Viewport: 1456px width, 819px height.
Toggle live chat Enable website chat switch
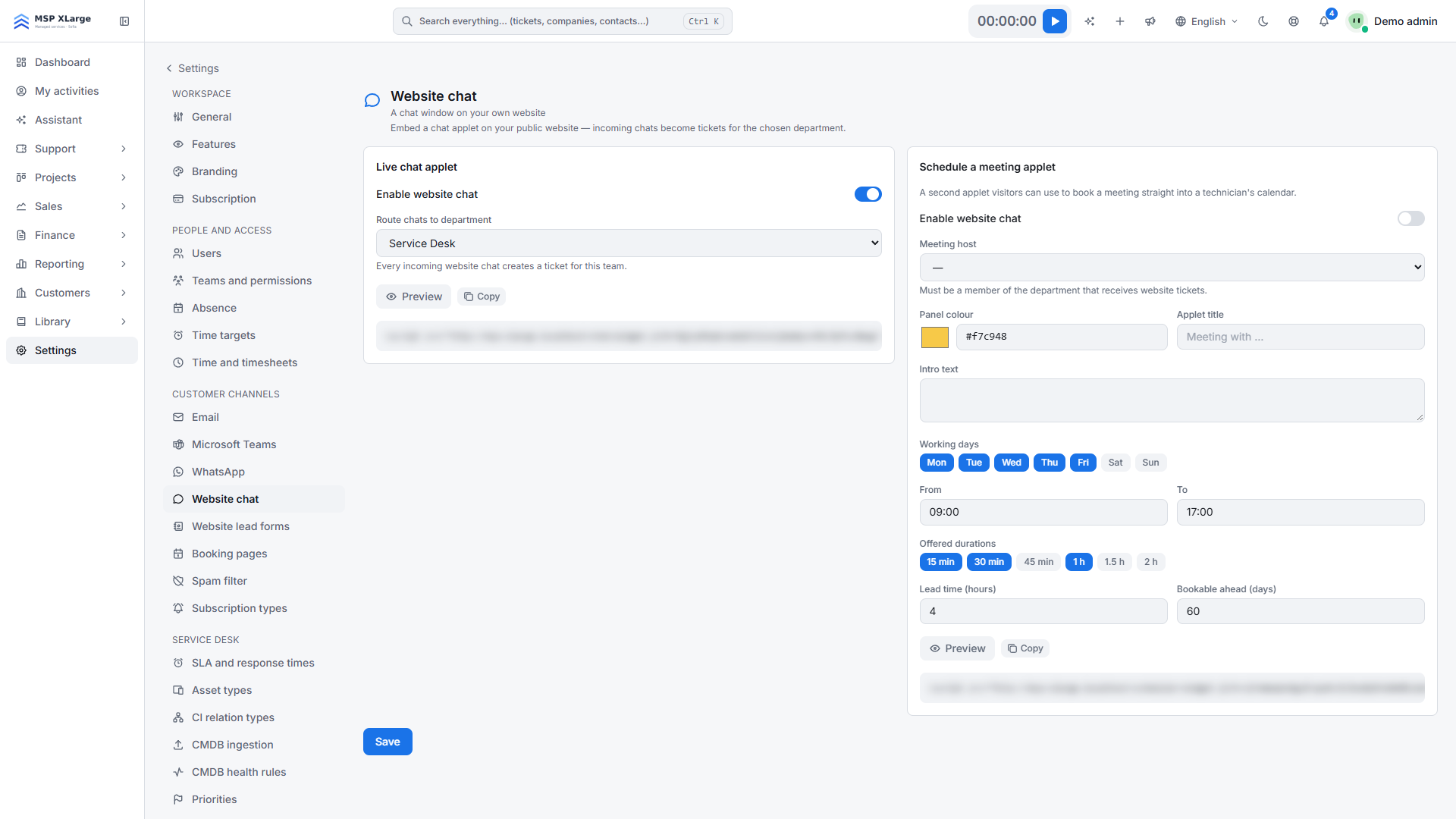pyautogui.click(x=868, y=194)
